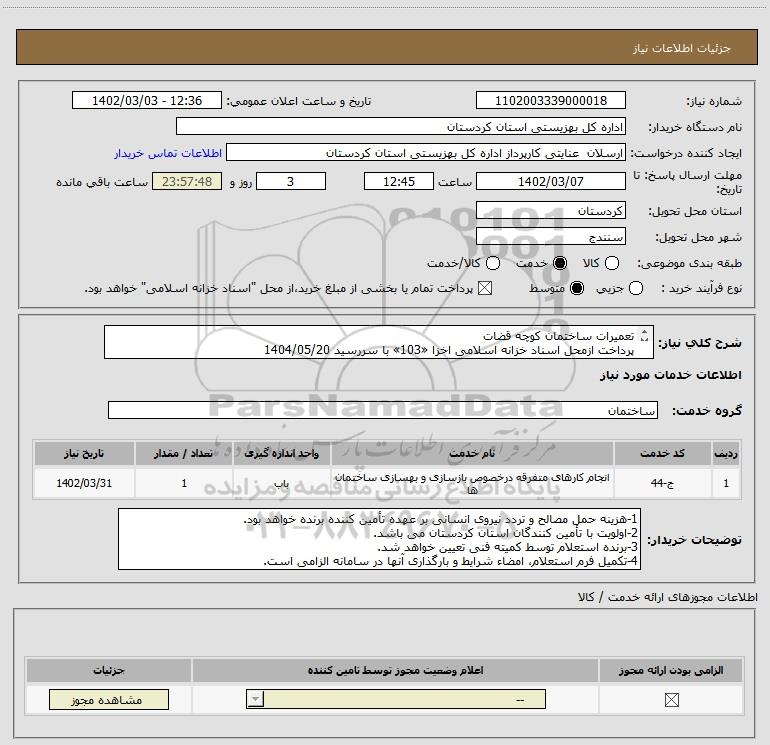Click the service name cell about building renovation
This screenshot has width=770, height=745.
pos(472,483)
